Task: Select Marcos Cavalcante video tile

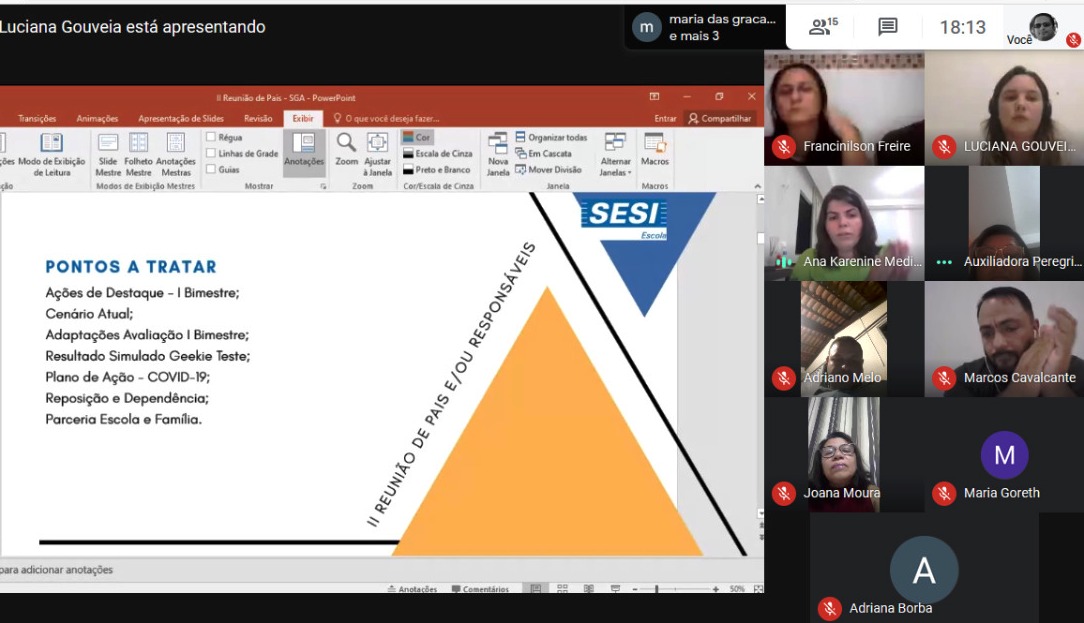Action: [1004, 339]
